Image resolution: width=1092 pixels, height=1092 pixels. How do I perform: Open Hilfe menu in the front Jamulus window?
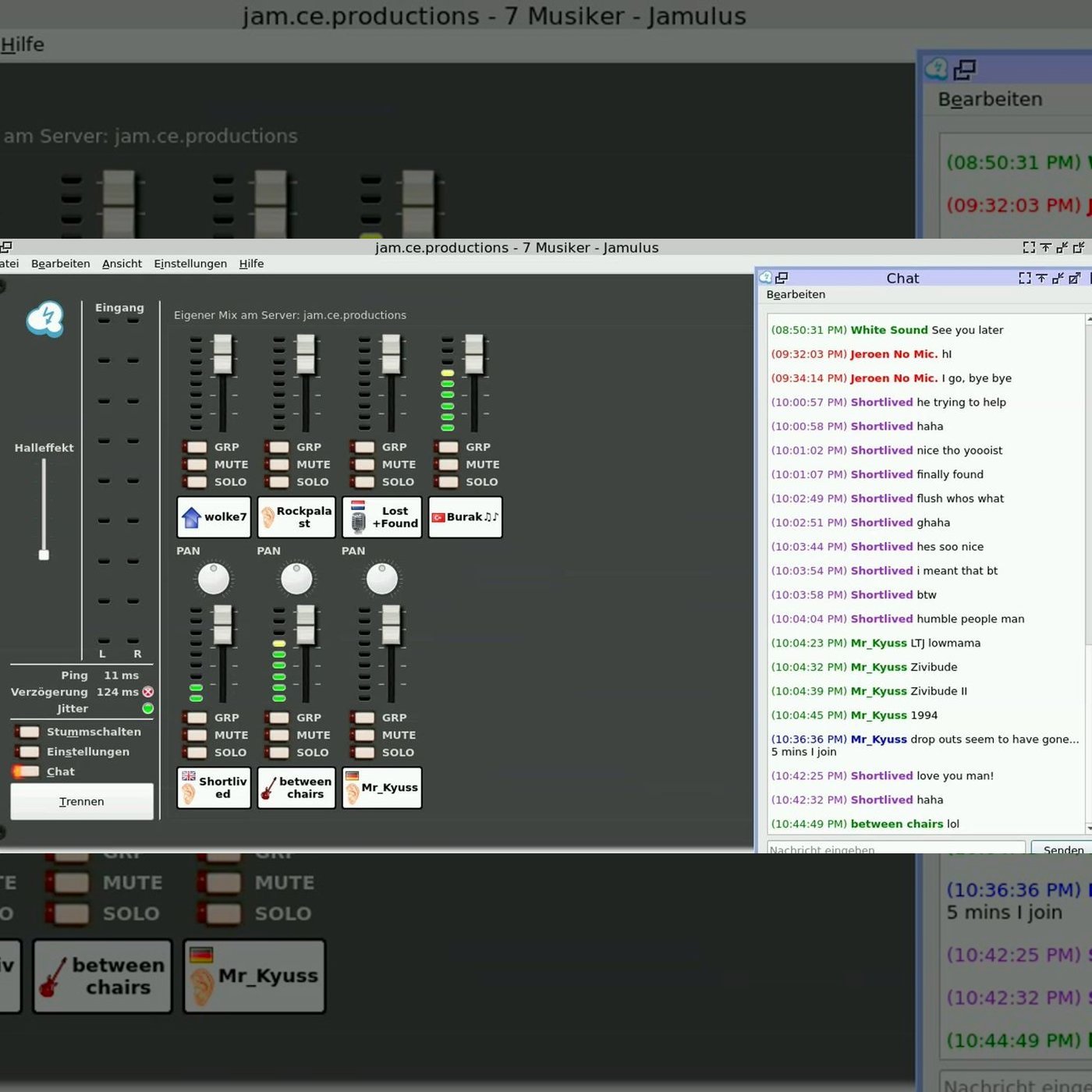(x=251, y=264)
